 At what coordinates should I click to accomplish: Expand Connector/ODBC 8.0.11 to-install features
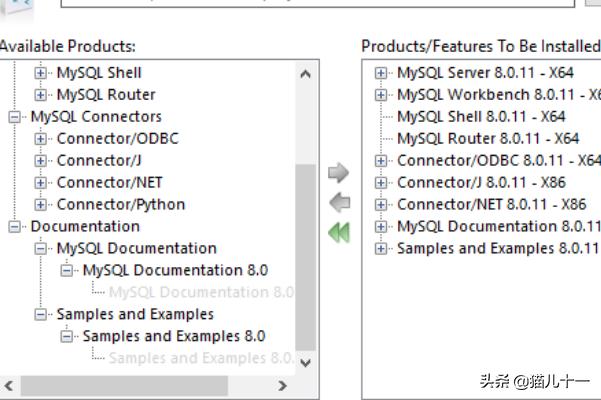point(381,161)
